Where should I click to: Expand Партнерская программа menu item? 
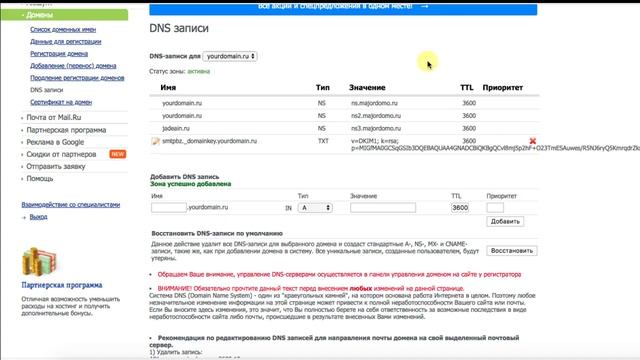pos(66,130)
